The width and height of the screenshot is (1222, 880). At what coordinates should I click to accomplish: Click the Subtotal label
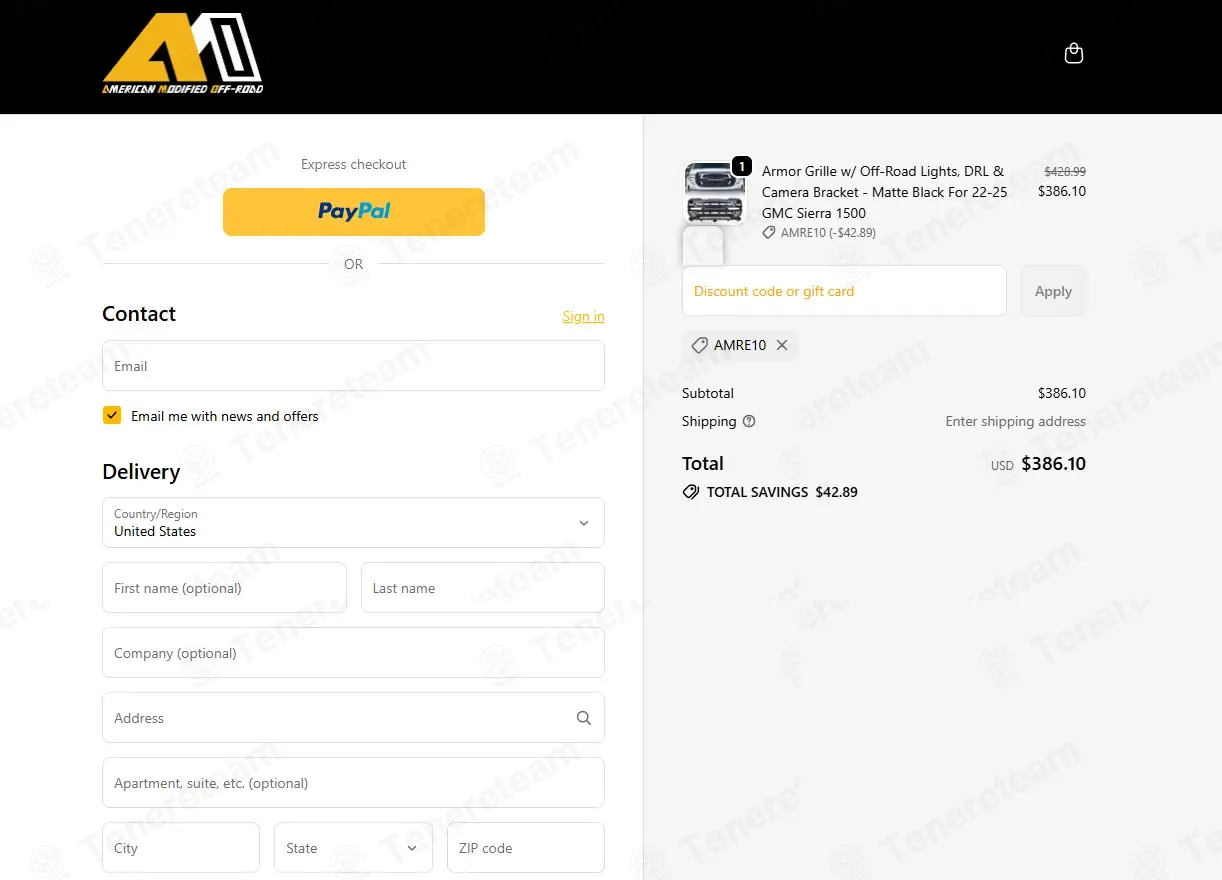pos(708,393)
